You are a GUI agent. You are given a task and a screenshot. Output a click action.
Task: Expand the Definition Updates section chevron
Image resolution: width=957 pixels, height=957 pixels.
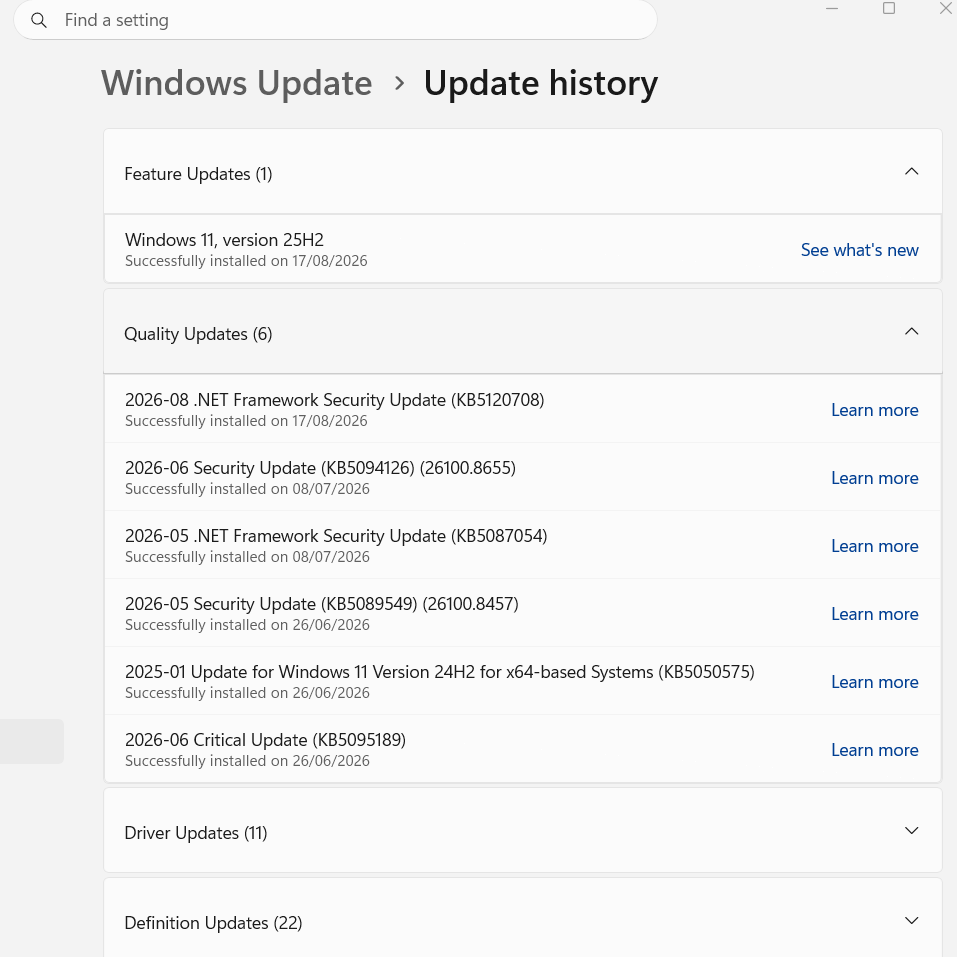click(911, 920)
